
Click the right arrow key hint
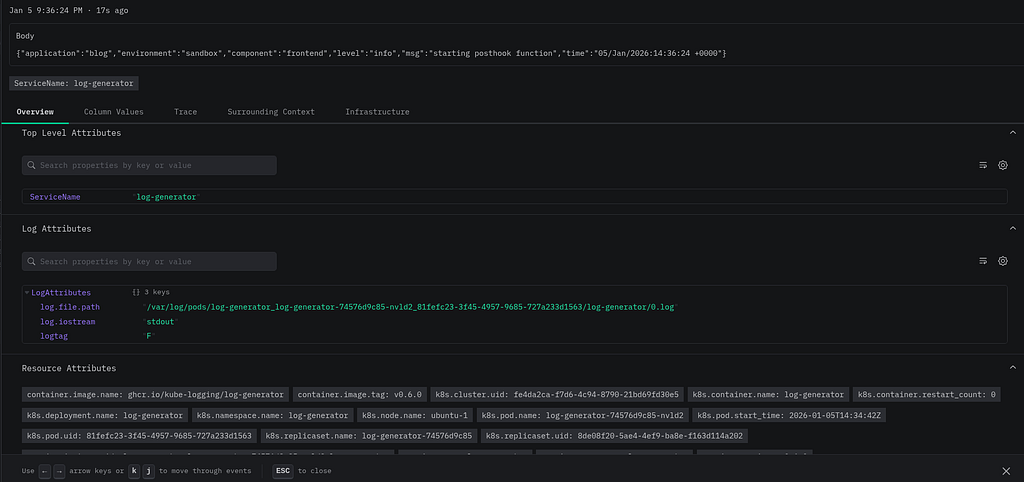click(59, 471)
